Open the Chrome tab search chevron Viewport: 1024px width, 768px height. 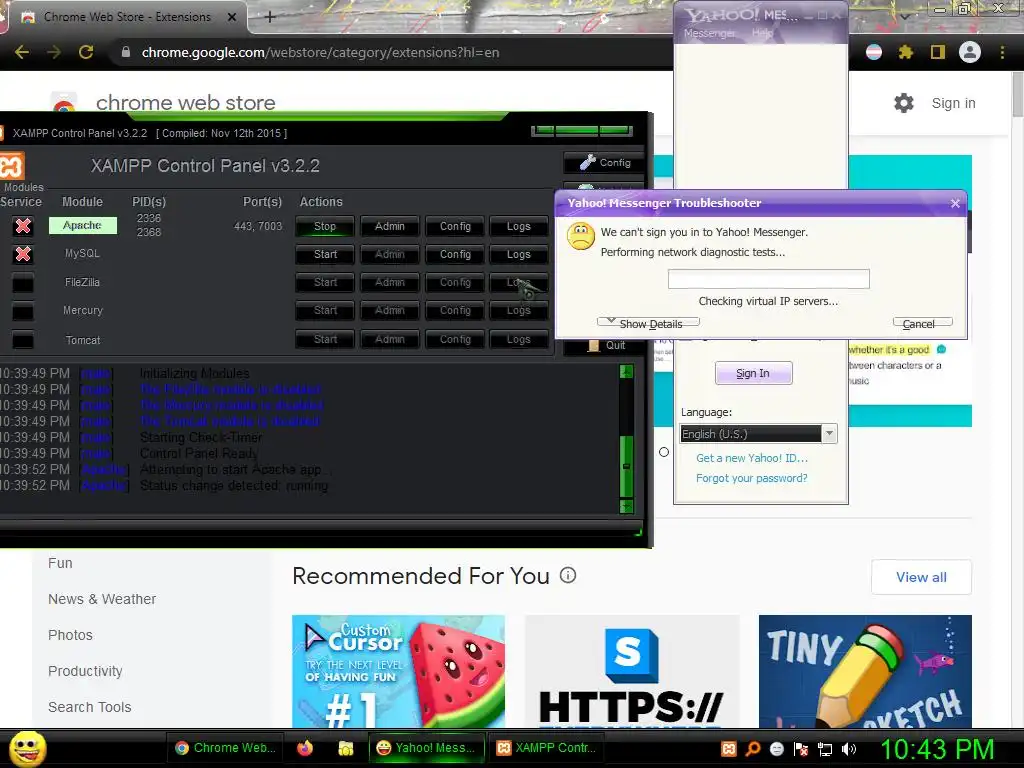905,16
